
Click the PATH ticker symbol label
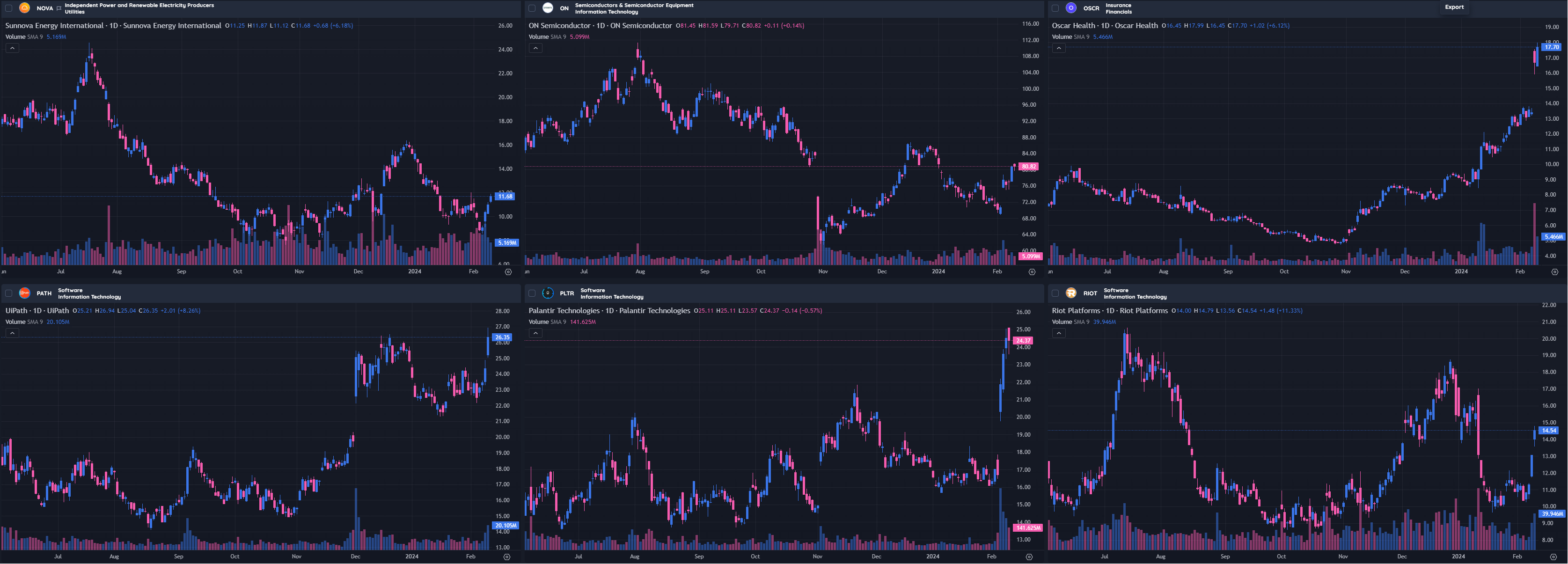(x=44, y=293)
